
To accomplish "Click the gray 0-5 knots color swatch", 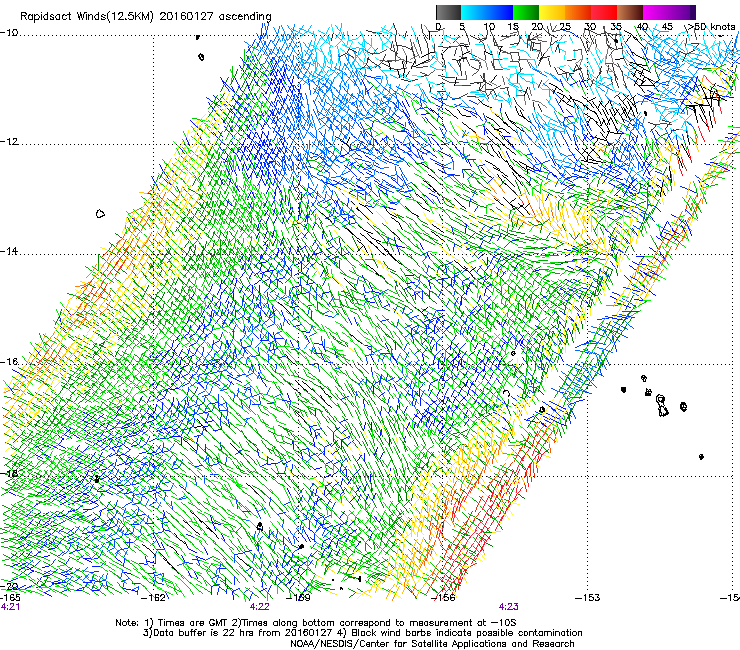I will pyautogui.click(x=448, y=12).
